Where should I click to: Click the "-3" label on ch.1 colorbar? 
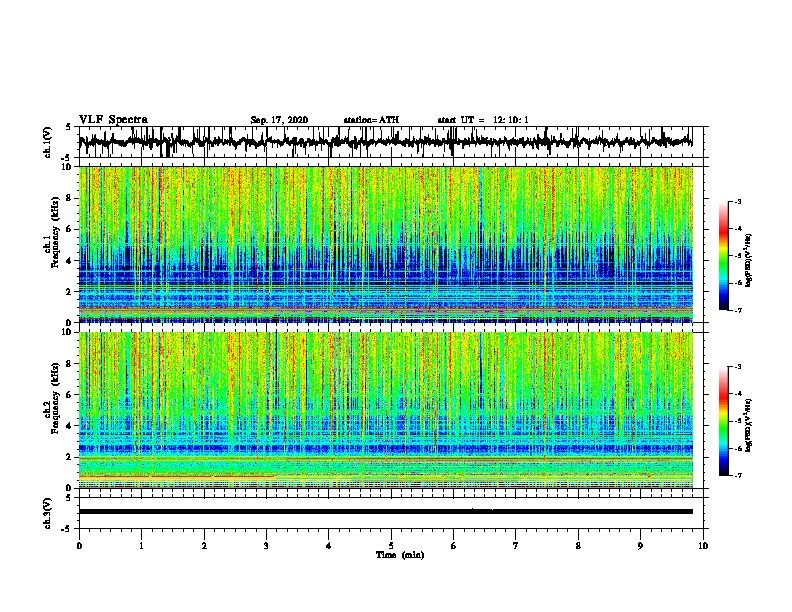pyautogui.click(x=737, y=201)
